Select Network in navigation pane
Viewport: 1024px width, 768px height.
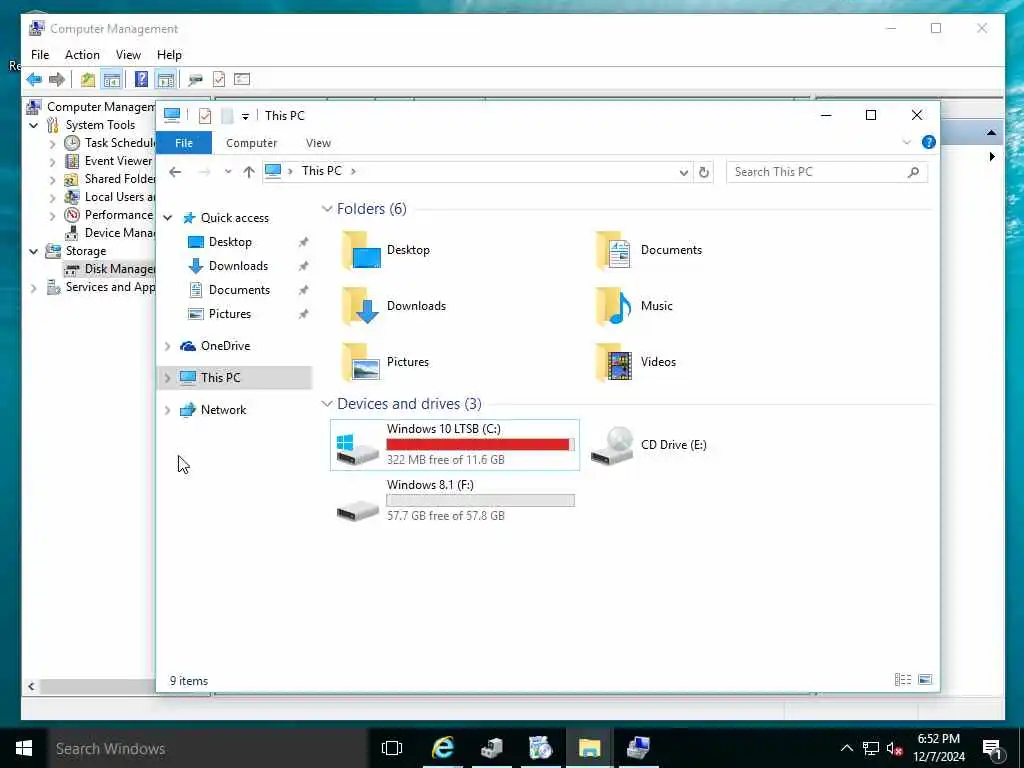[223, 410]
